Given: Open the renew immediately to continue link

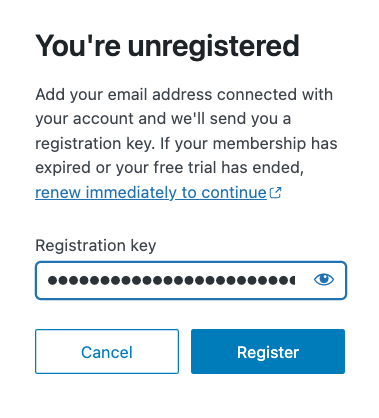Looking at the screenshot, I should click(151, 193).
